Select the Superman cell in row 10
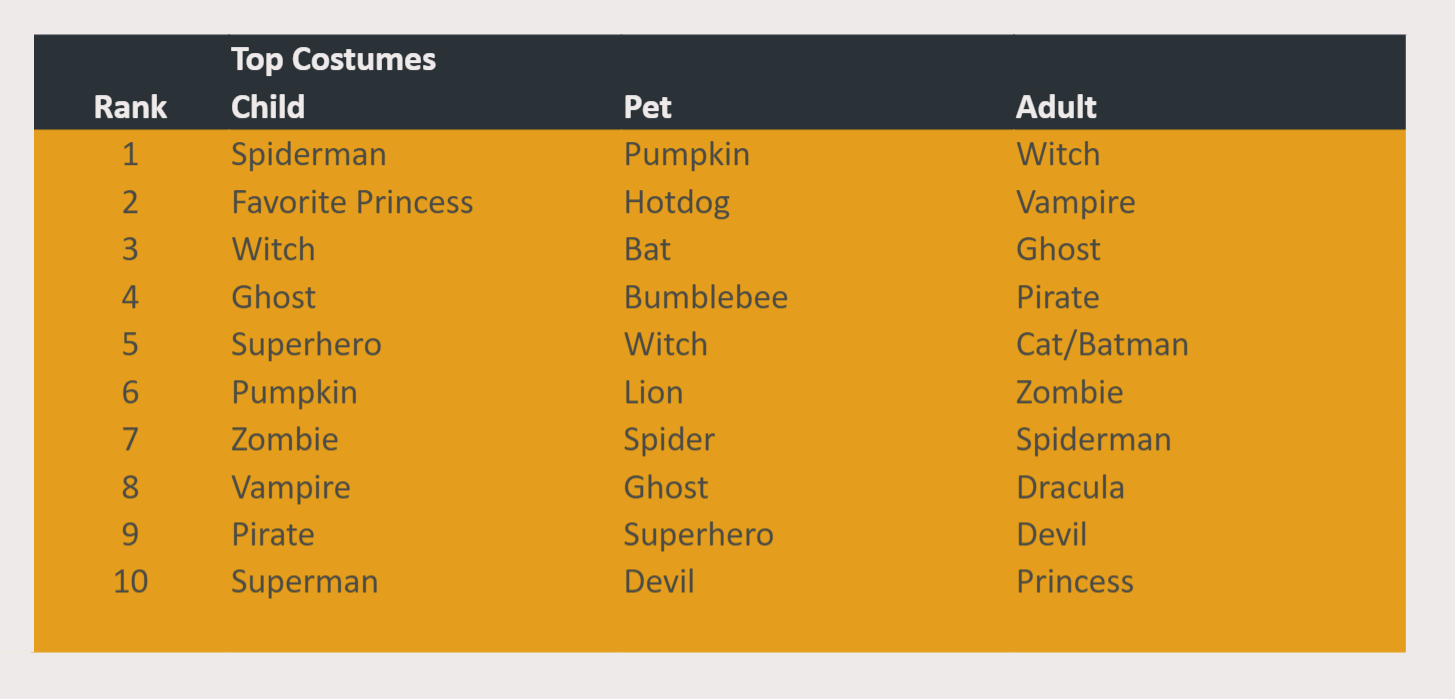Image resolution: width=1455 pixels, height=699 pixels. [x=305, y=582]
